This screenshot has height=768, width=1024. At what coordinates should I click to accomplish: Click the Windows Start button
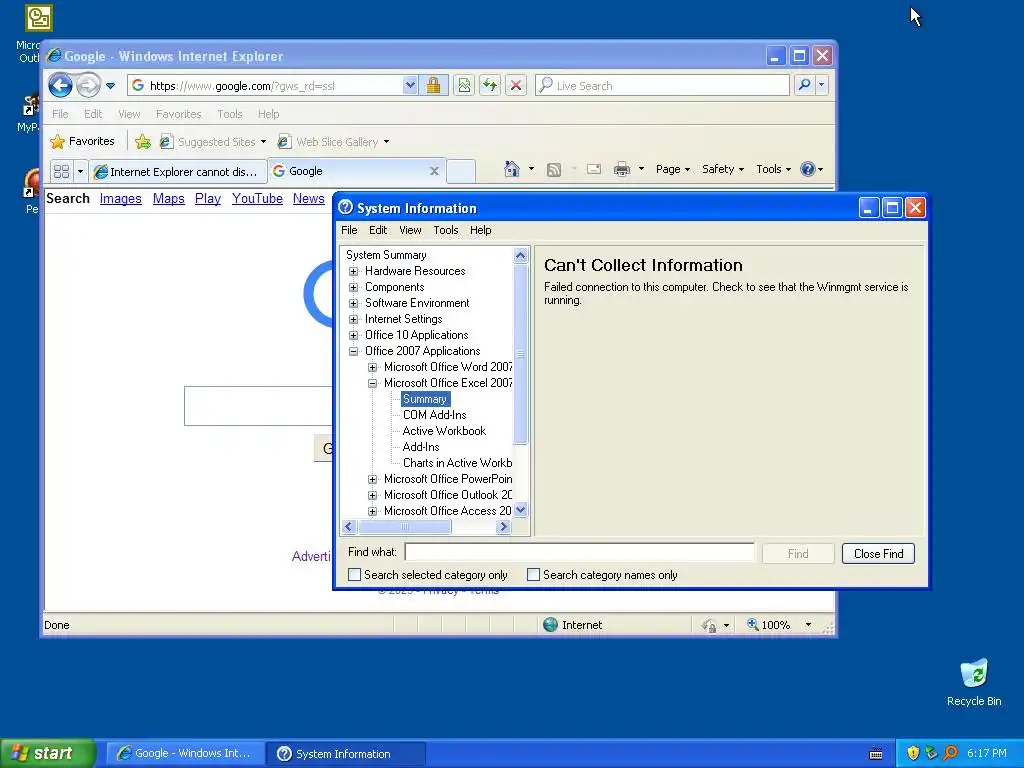47,753
